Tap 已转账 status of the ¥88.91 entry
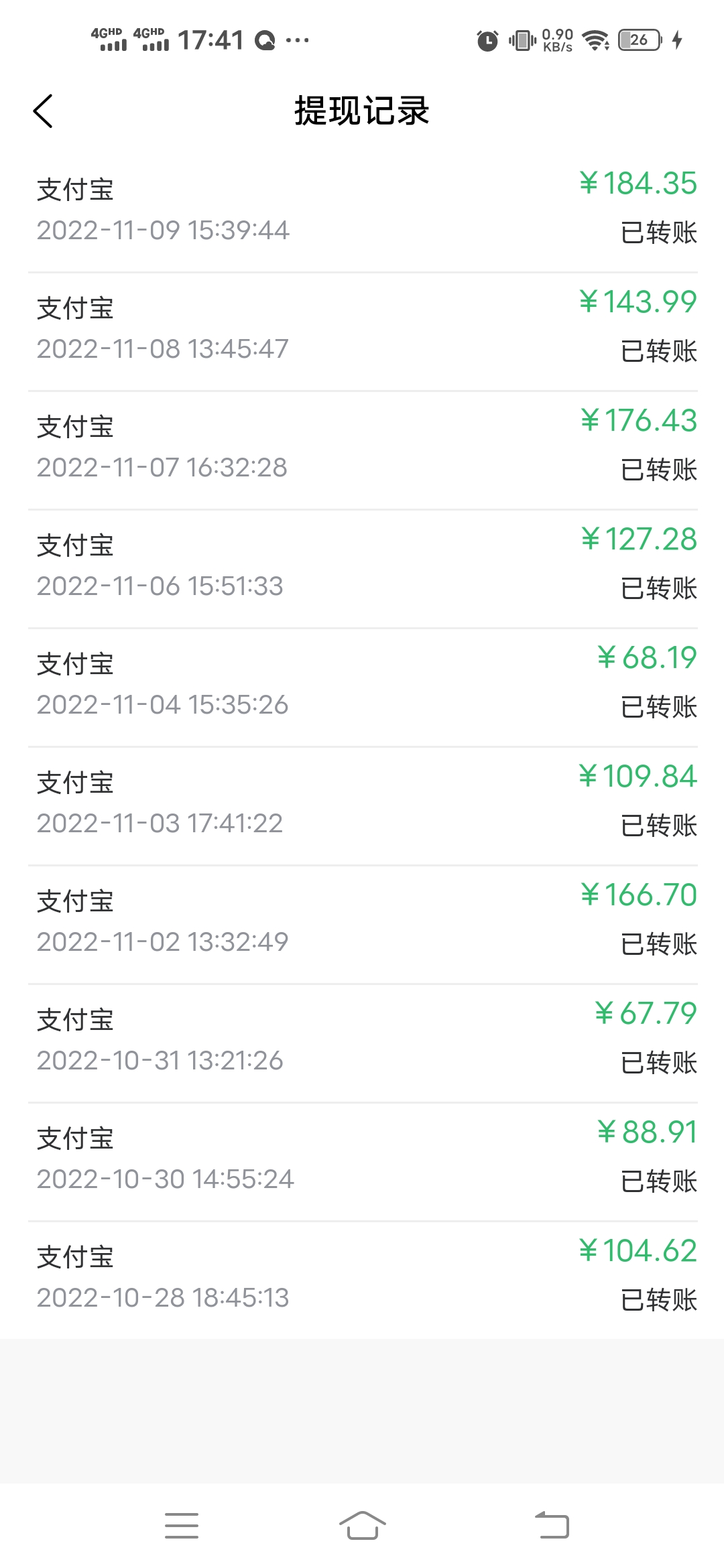The height and width of the screenshot is (1568, 724). point(659,1181)
